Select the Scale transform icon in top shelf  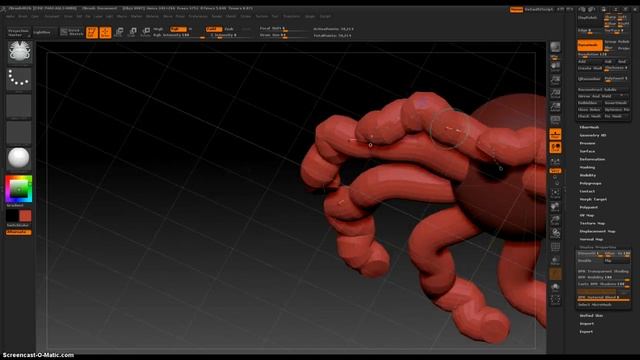(x=132, y=32)
